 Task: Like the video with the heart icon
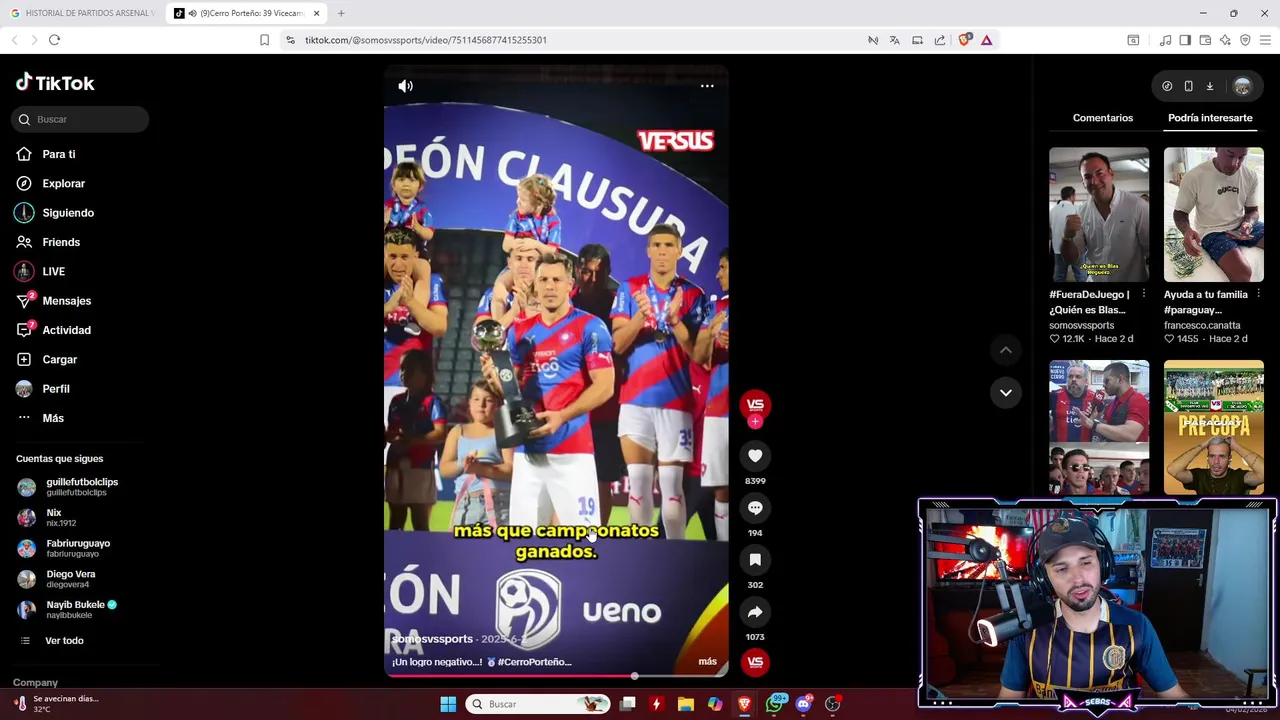click(x=755, y=456)
